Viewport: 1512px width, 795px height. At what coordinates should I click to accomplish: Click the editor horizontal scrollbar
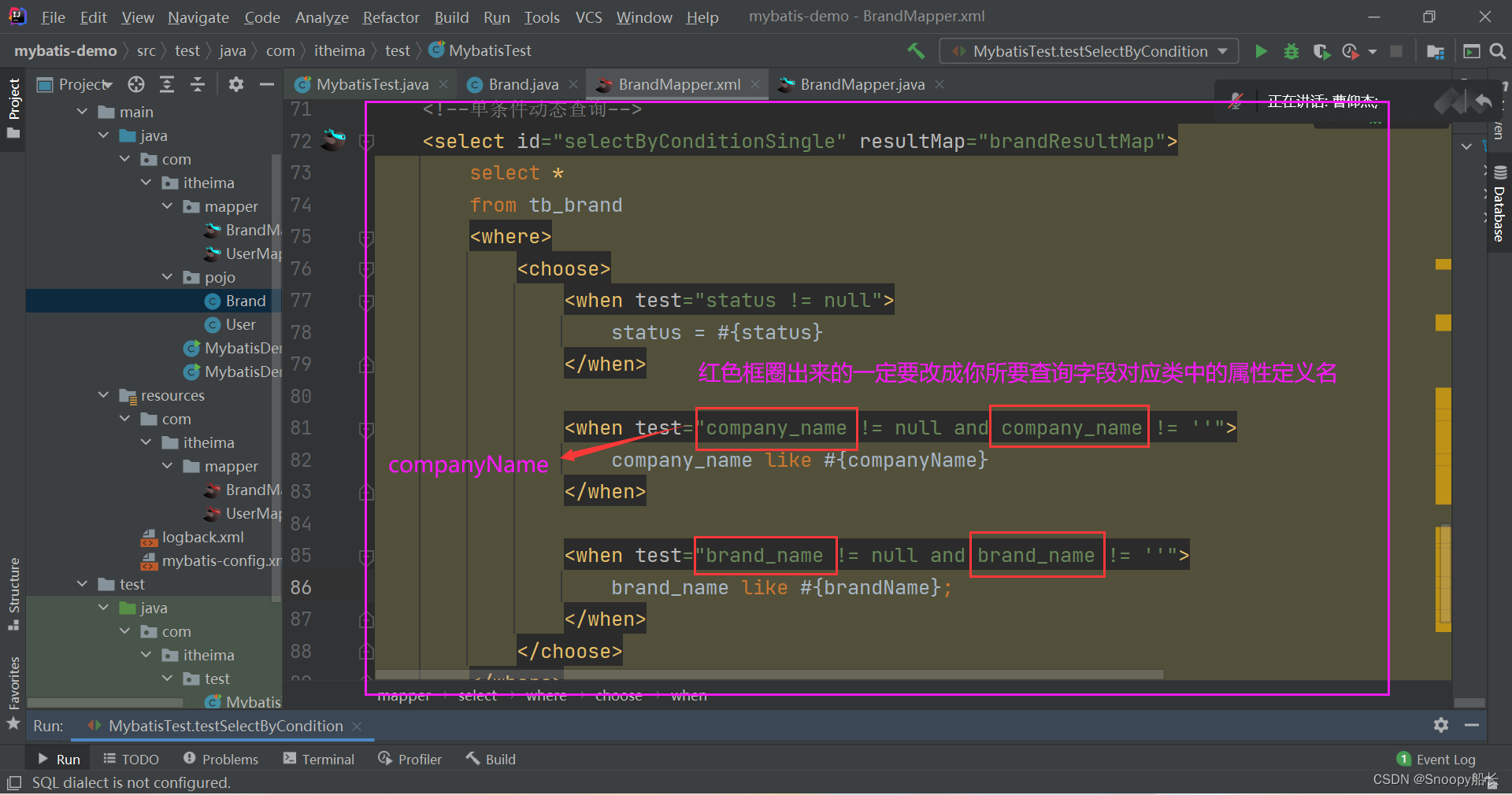[769, 675]
